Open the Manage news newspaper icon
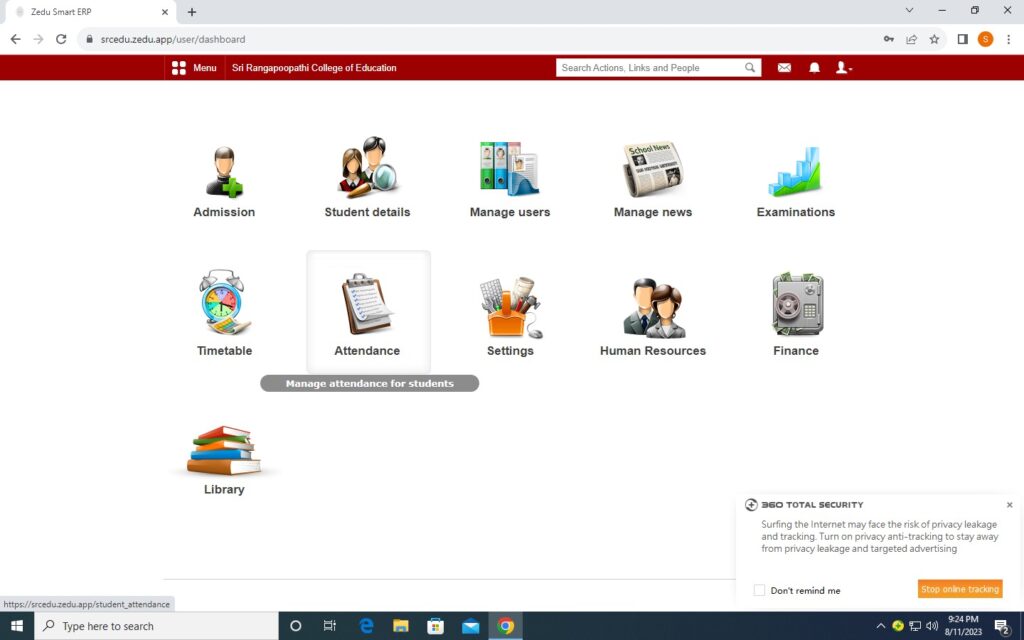This screenshot has height=640, width=1024. pyautogui.click(x=652, y=169)
